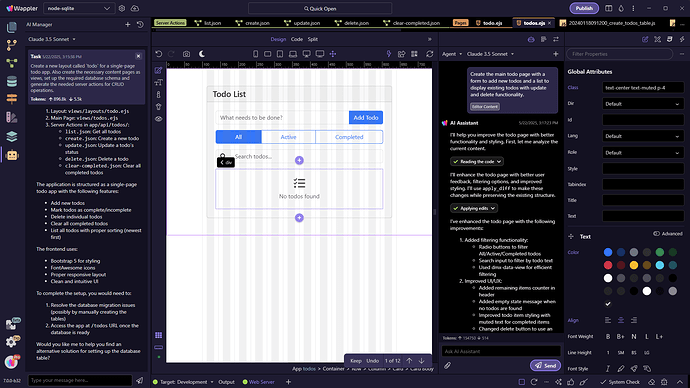Open the AI Assistant model dropdown

click(x=490, y=54)
